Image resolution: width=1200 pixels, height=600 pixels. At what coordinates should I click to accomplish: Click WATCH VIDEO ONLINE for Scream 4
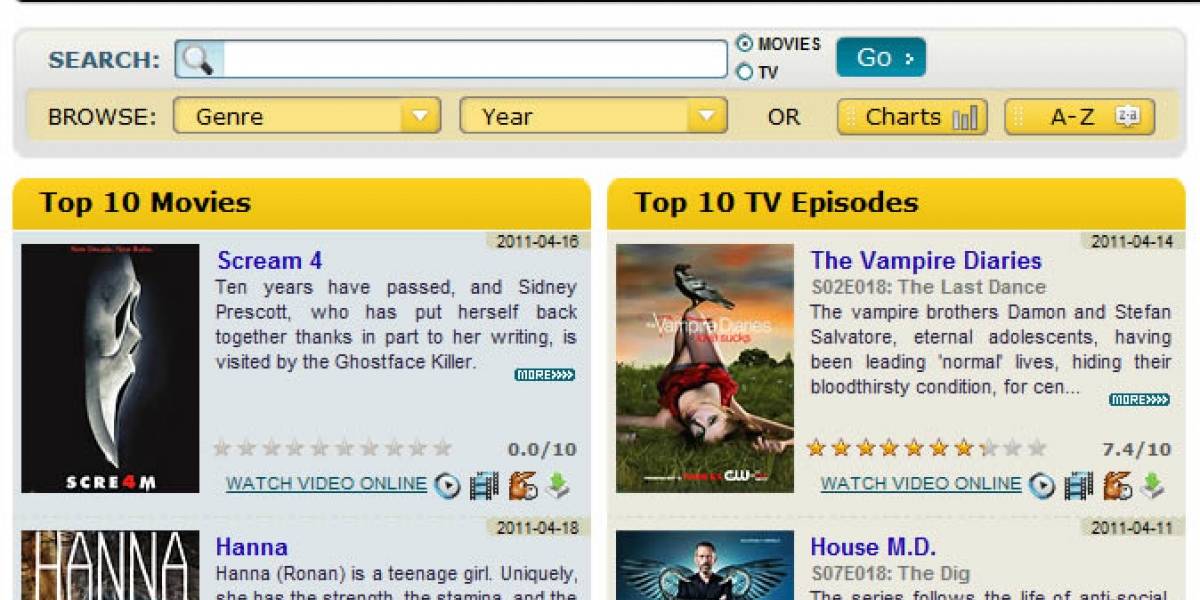(x=326, y=484)
